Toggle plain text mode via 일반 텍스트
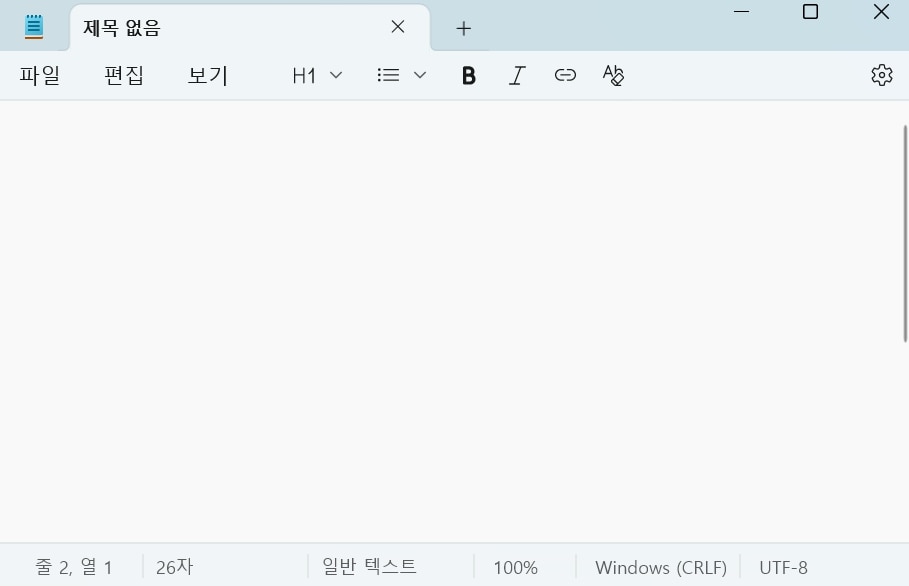The height and width of the screenshot is (586, 909). (369, 566)
